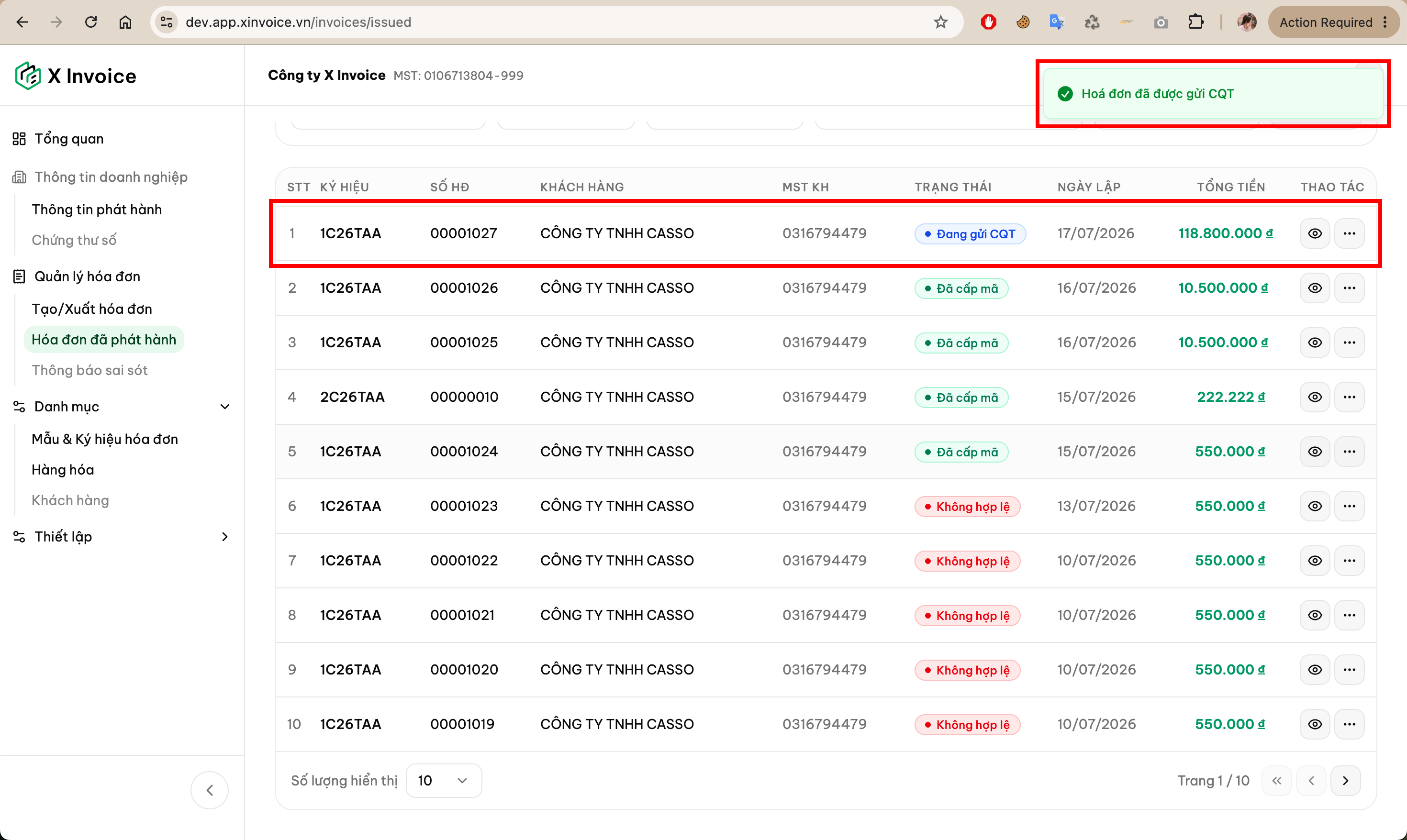This screenshot has height=840, width=1407.
Task: Click the browser address bar
Action: tap(555, 22)
